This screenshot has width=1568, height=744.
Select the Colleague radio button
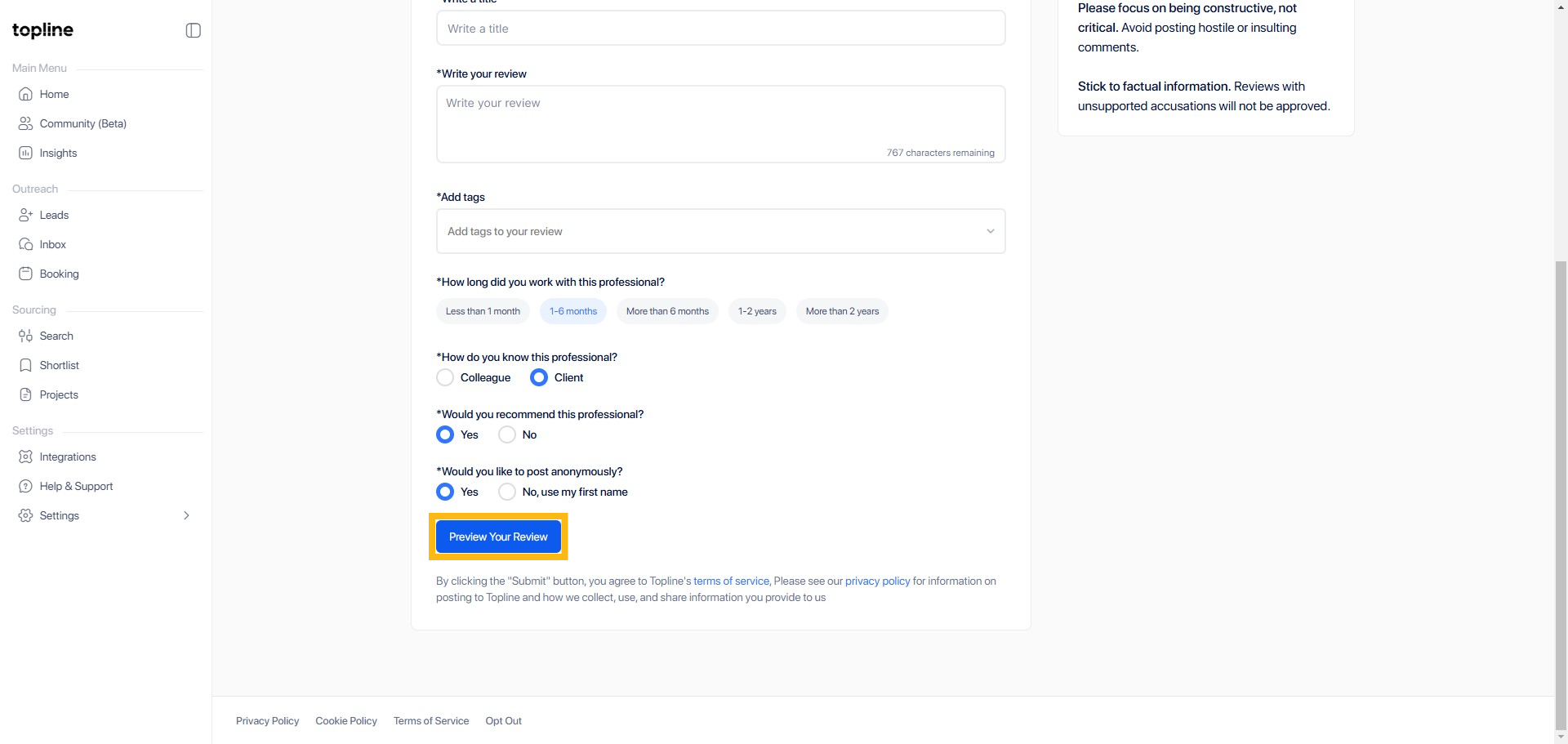point(445,377)
